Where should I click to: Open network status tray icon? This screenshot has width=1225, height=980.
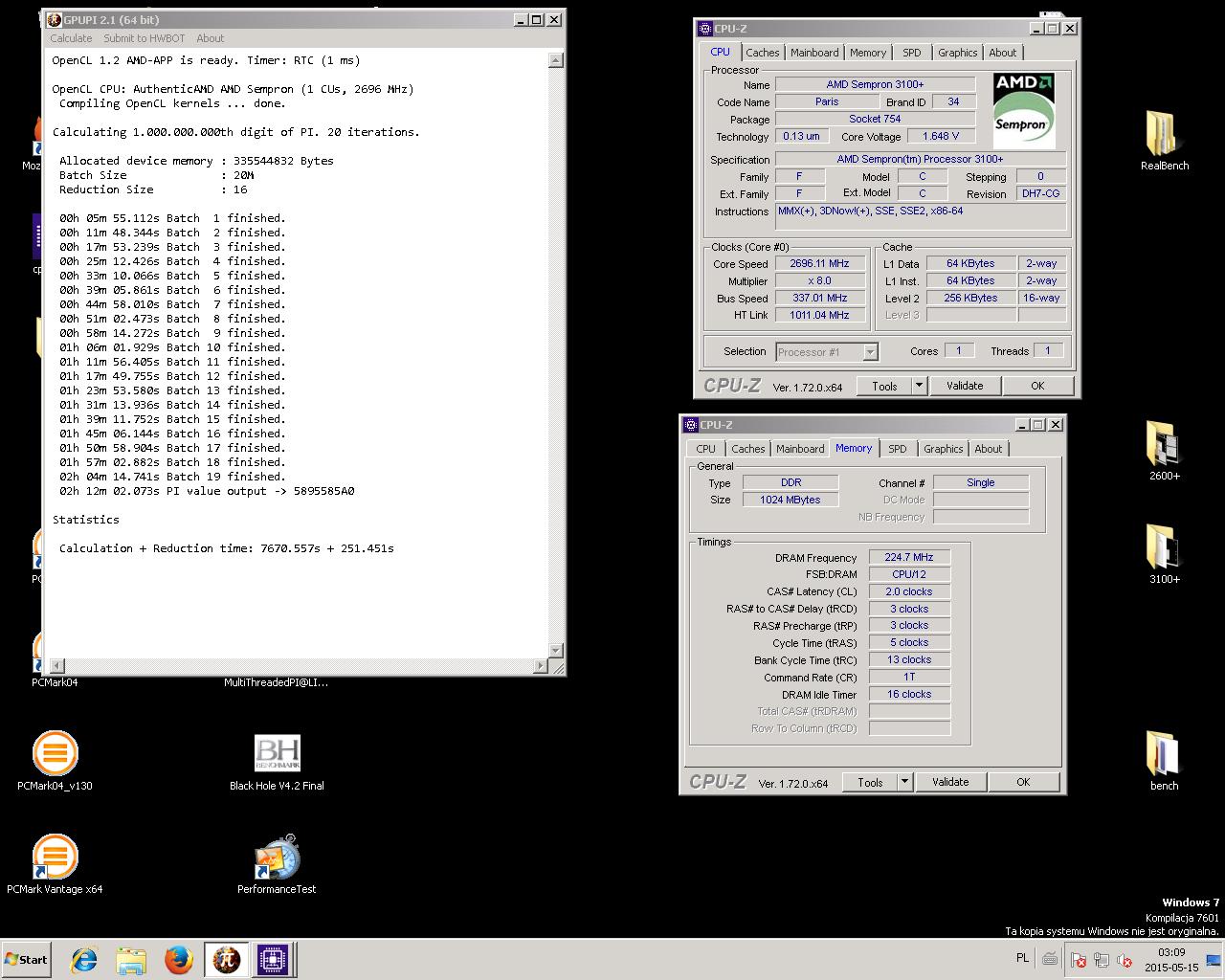1102,960
